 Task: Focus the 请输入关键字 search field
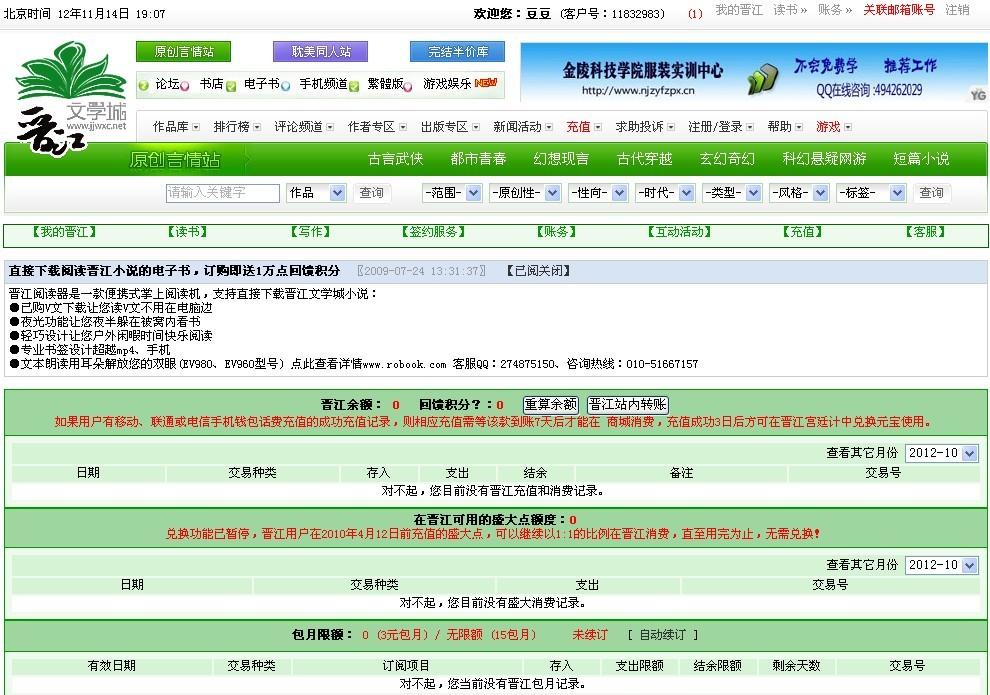[222, 193]
